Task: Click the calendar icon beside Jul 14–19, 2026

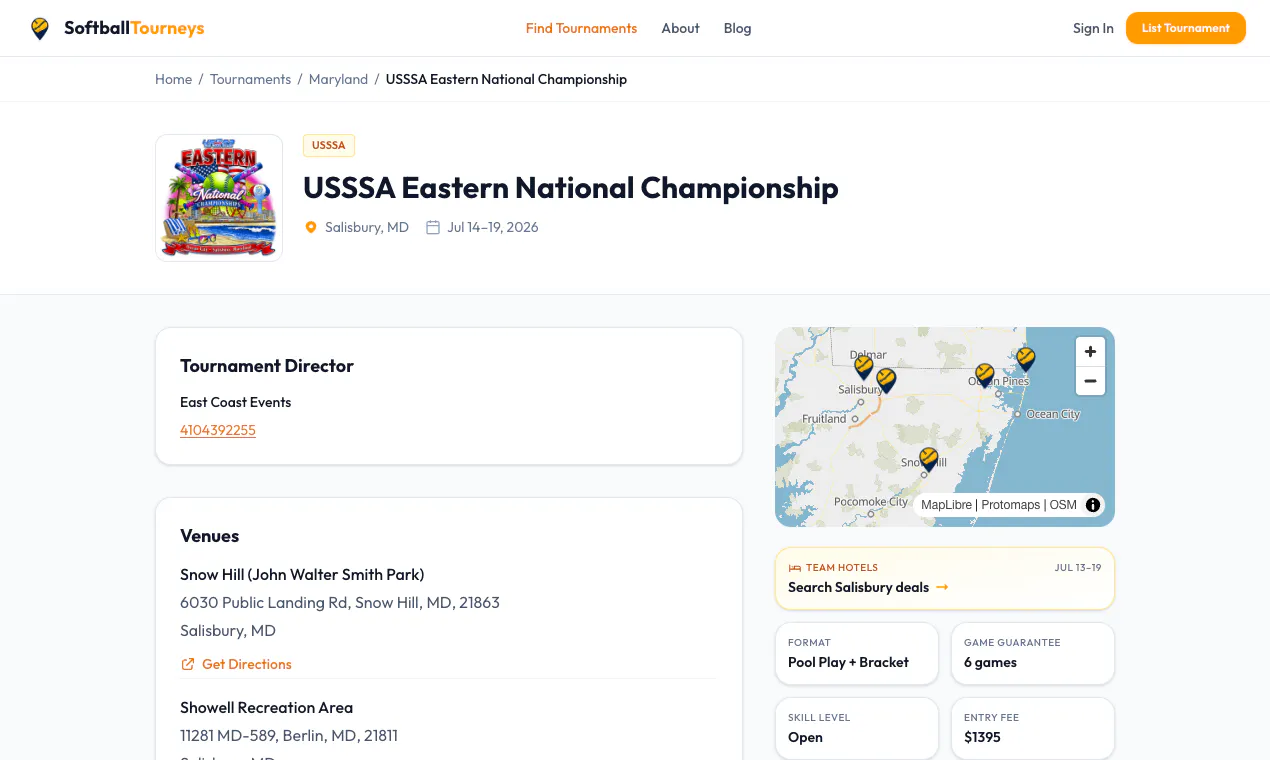Action: click(433, 227)
